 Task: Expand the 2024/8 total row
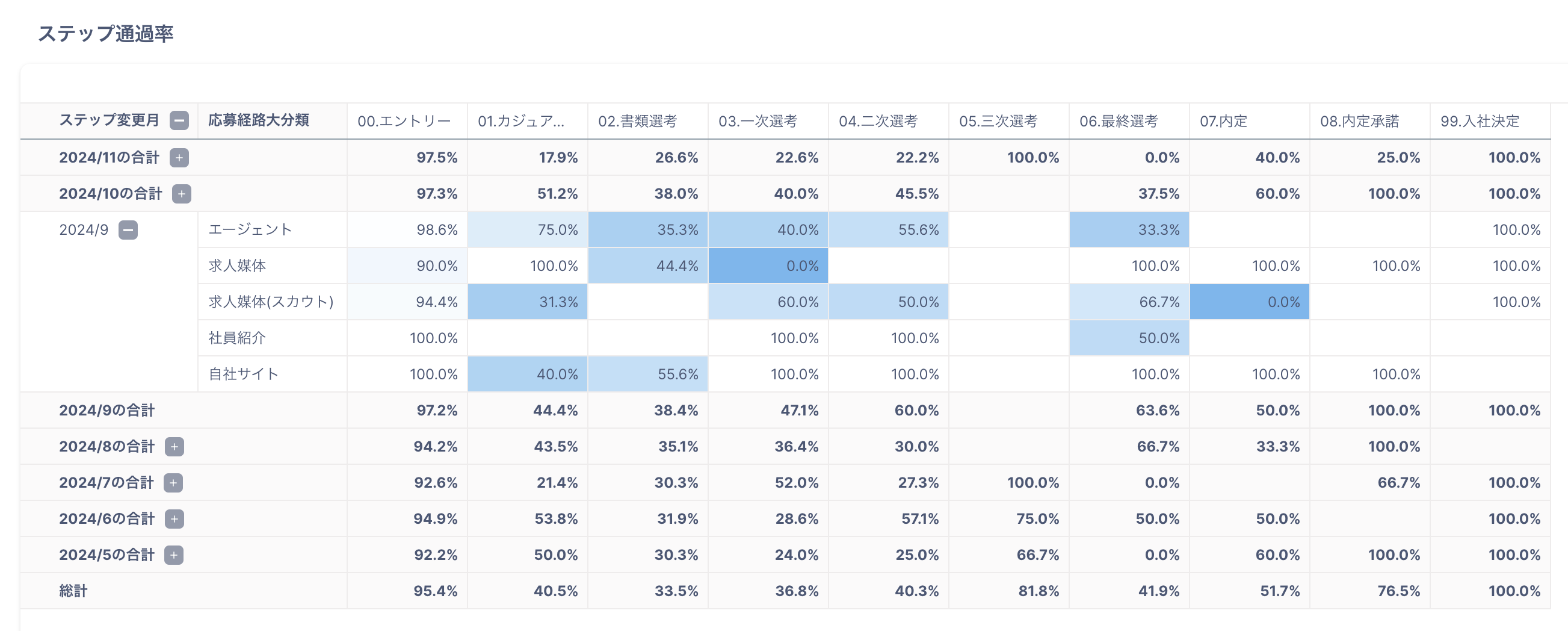coord(174,446)
